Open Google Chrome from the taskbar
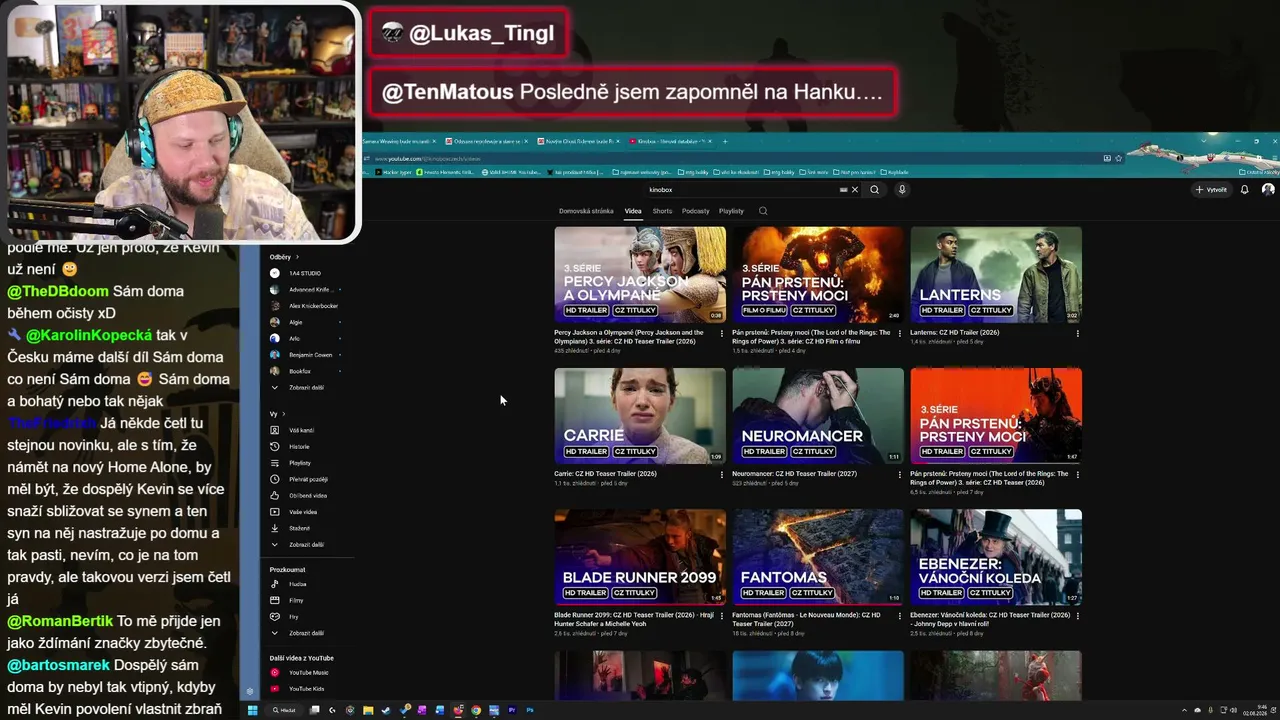The image size is (1280, 720). (476, 710)
